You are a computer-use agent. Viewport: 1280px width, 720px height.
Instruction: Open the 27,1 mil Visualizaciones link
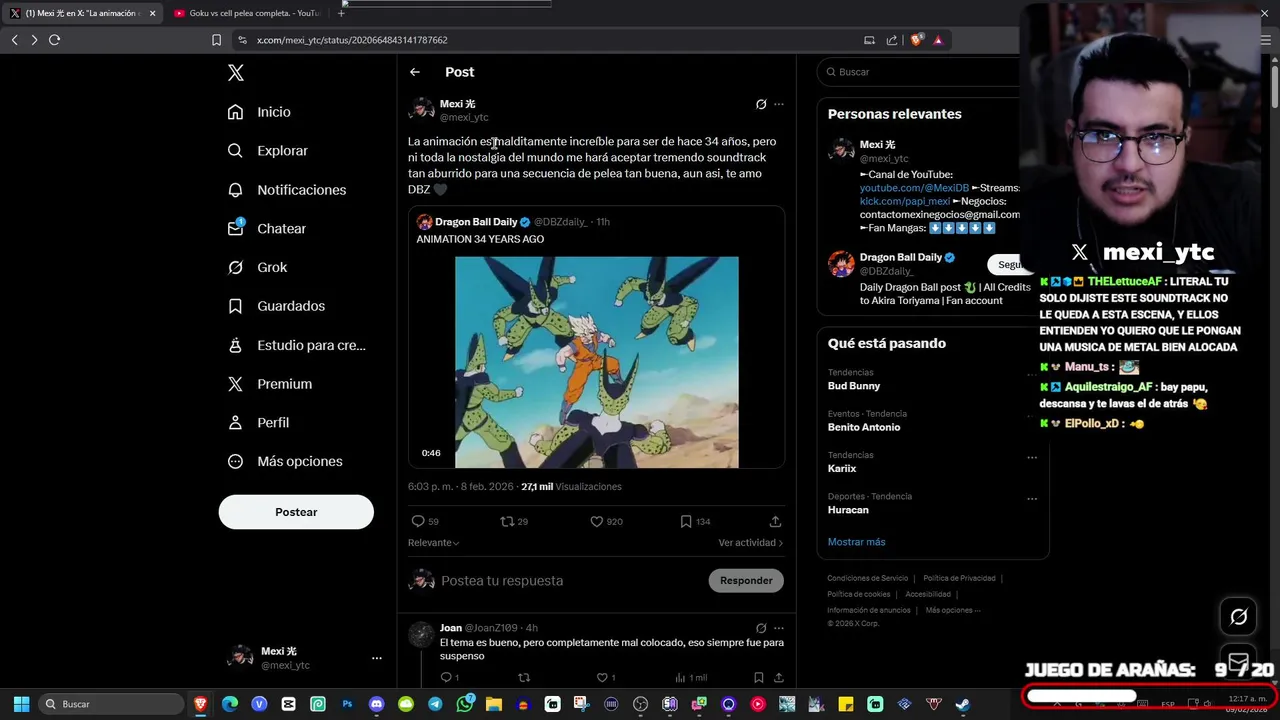(x=571, y=487)
